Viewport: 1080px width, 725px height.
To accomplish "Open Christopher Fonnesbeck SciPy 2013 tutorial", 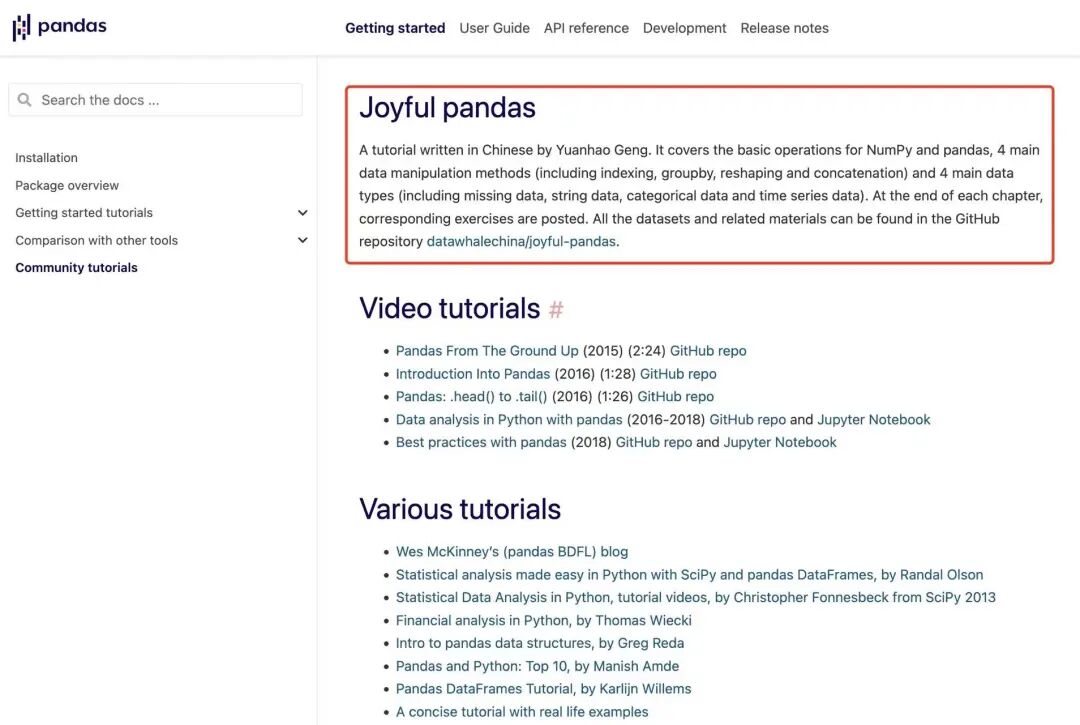I will point(696,598).
